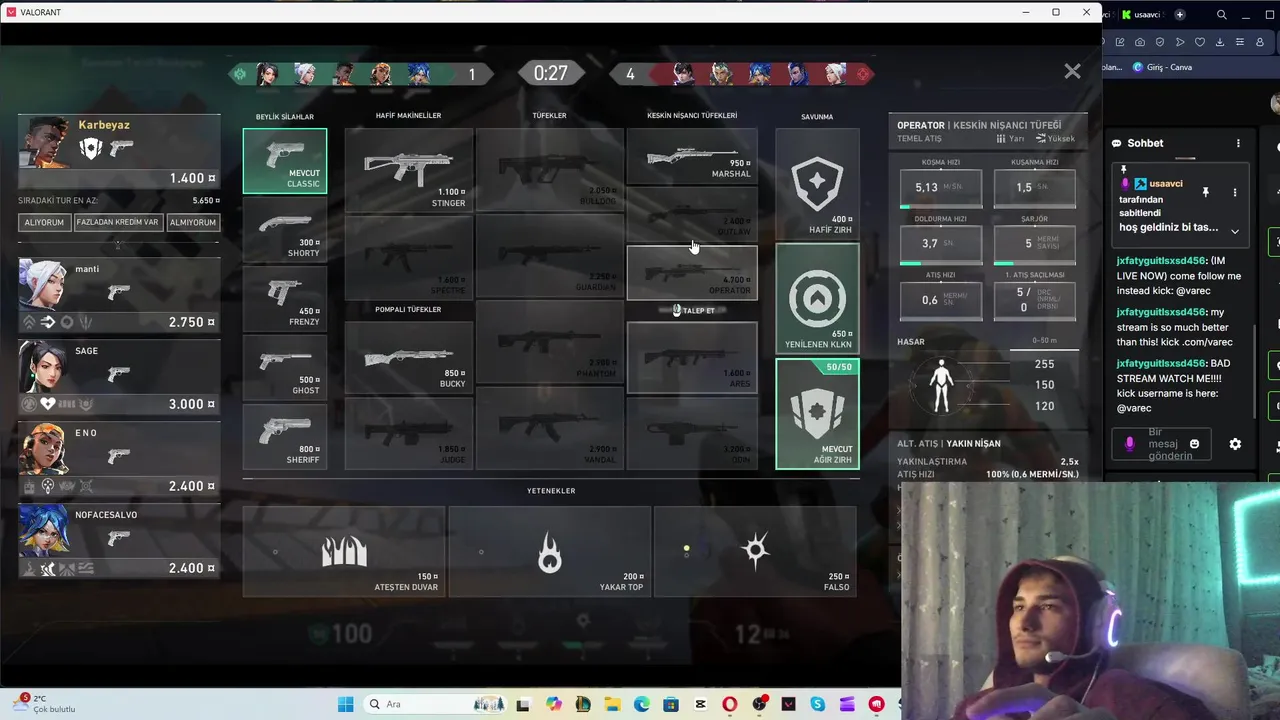Open chat settings gear

click(1235, 444)
